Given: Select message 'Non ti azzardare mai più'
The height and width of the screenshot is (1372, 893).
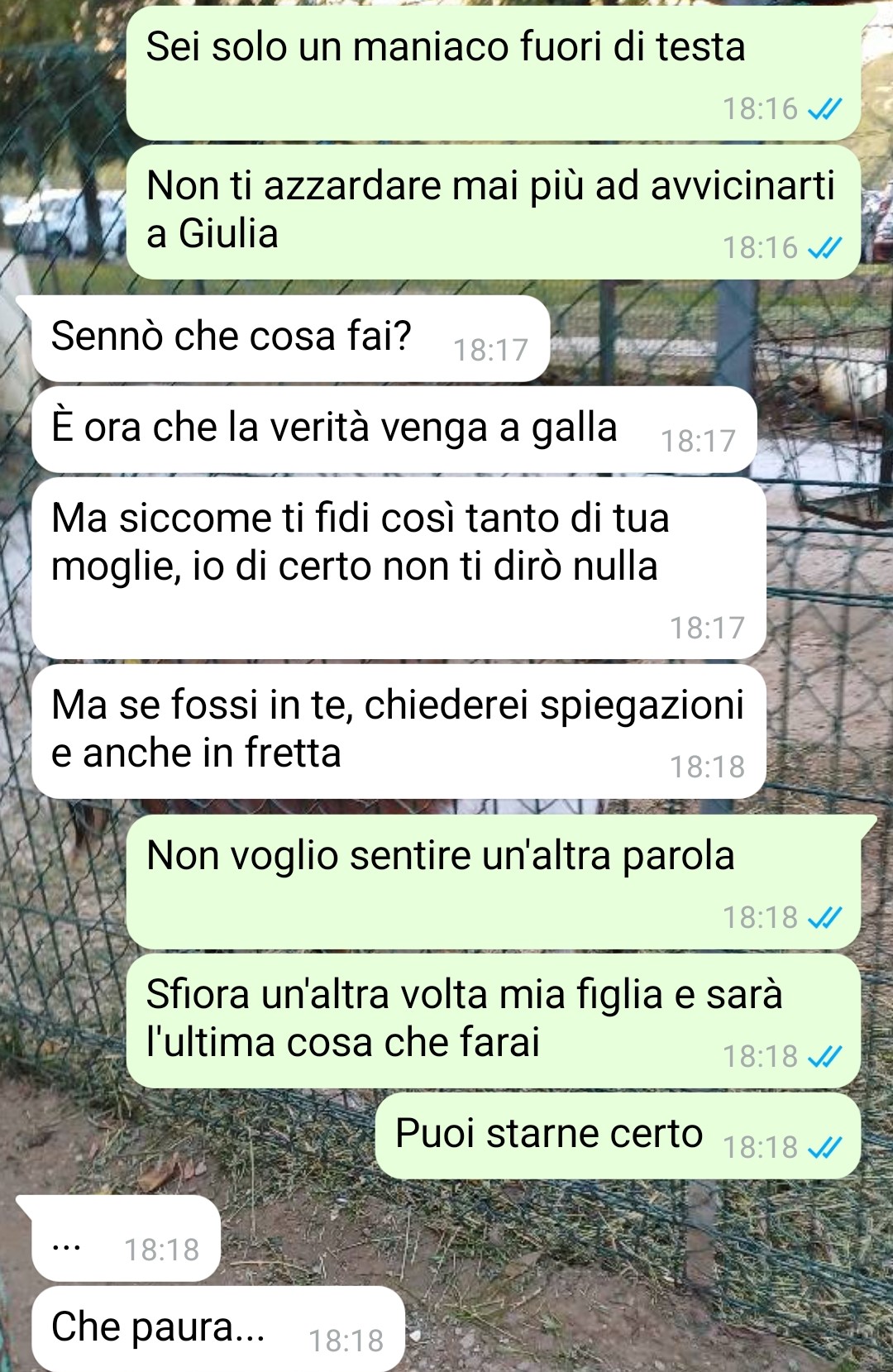Looking at the screenshot, I should click(x=494, y=213).
